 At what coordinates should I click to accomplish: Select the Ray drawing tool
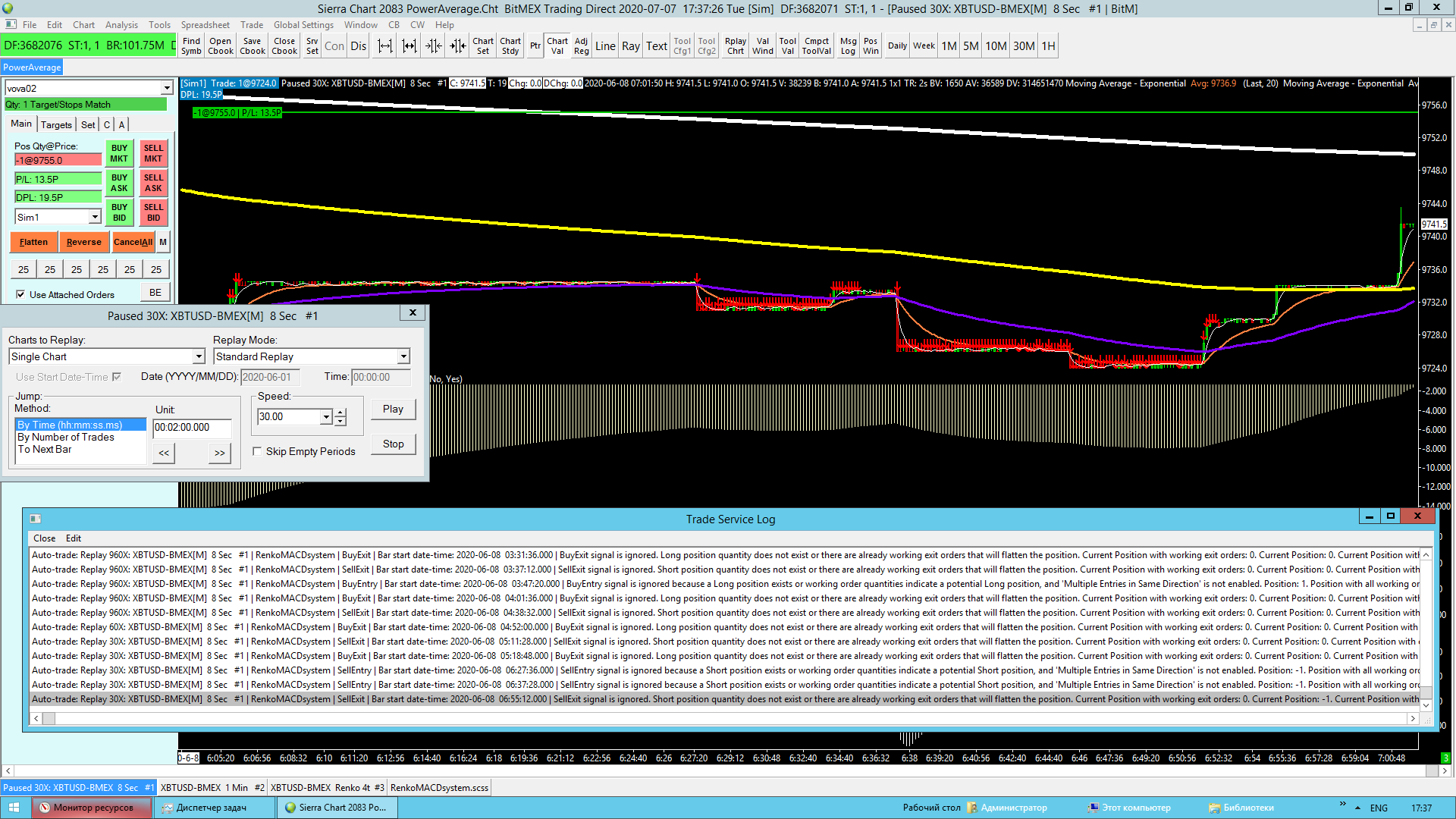pyautogui.click(x=630, y=46)
